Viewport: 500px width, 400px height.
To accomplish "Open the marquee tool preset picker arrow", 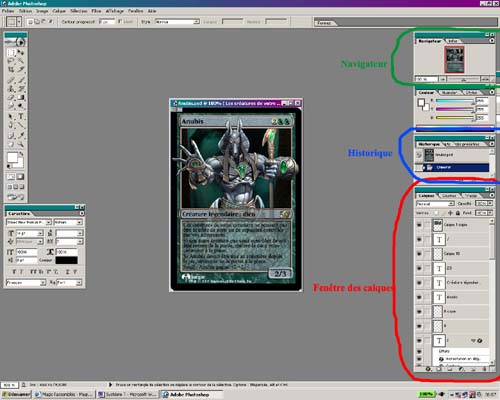I will tap(19, 22).
